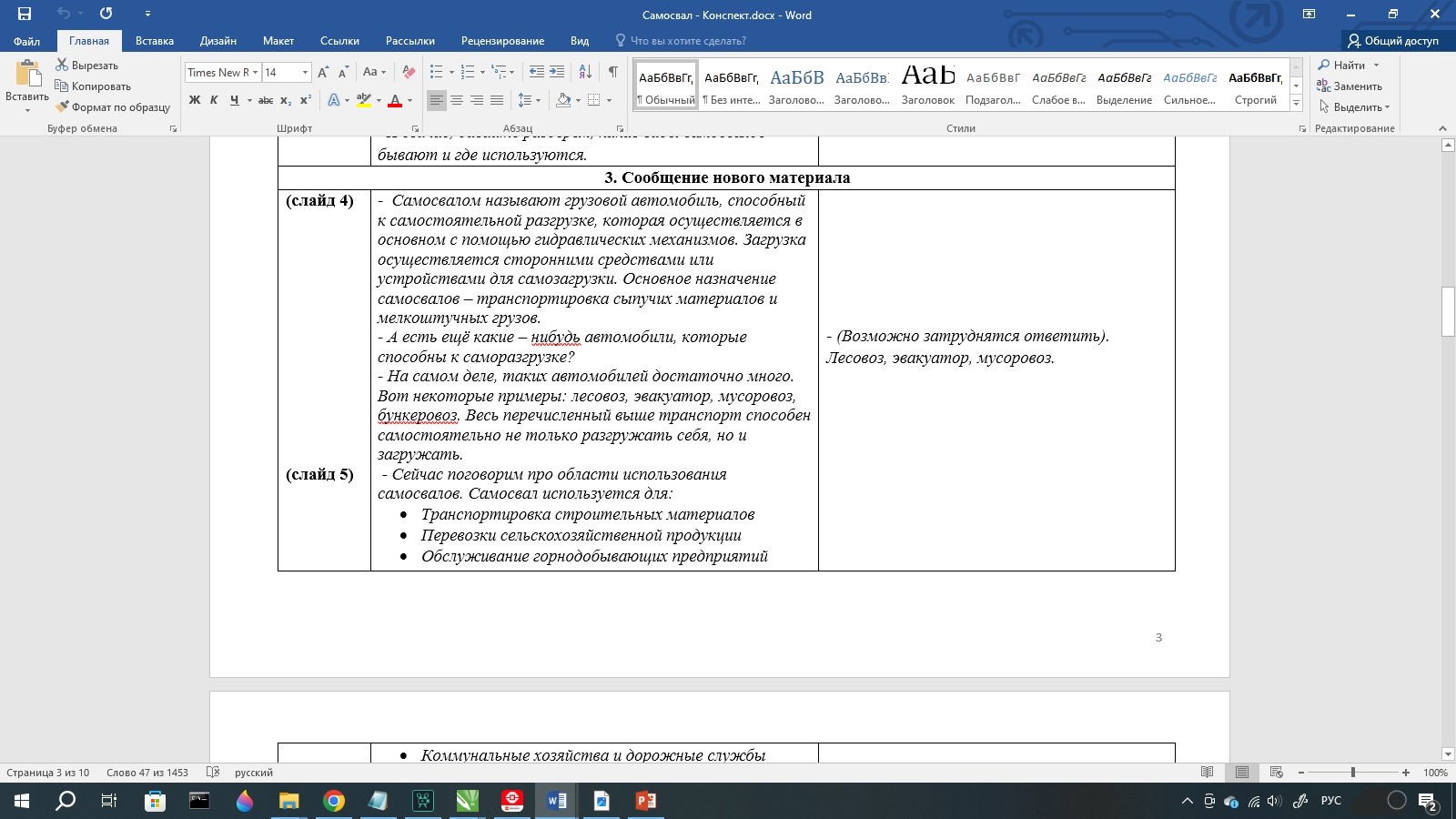Viewport: 1456px width, 819px height.
Task: Click the zoom slider handle
Action: (x=1353, y=773)
